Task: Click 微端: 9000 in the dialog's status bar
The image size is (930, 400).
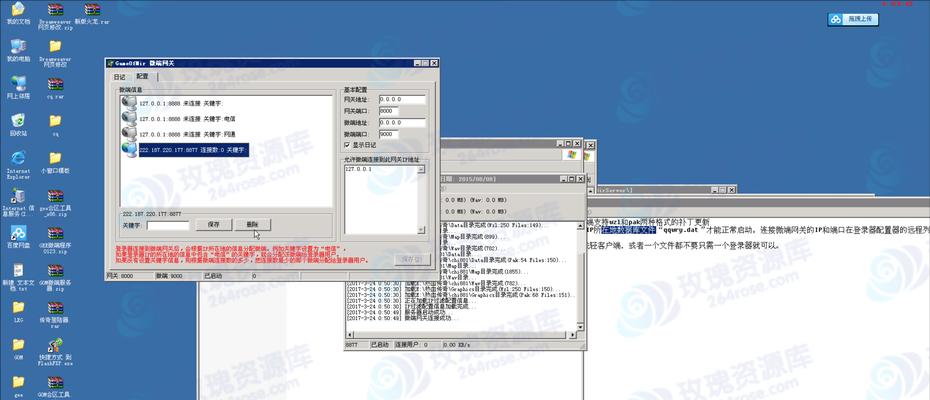Action: tap(170, 276)
